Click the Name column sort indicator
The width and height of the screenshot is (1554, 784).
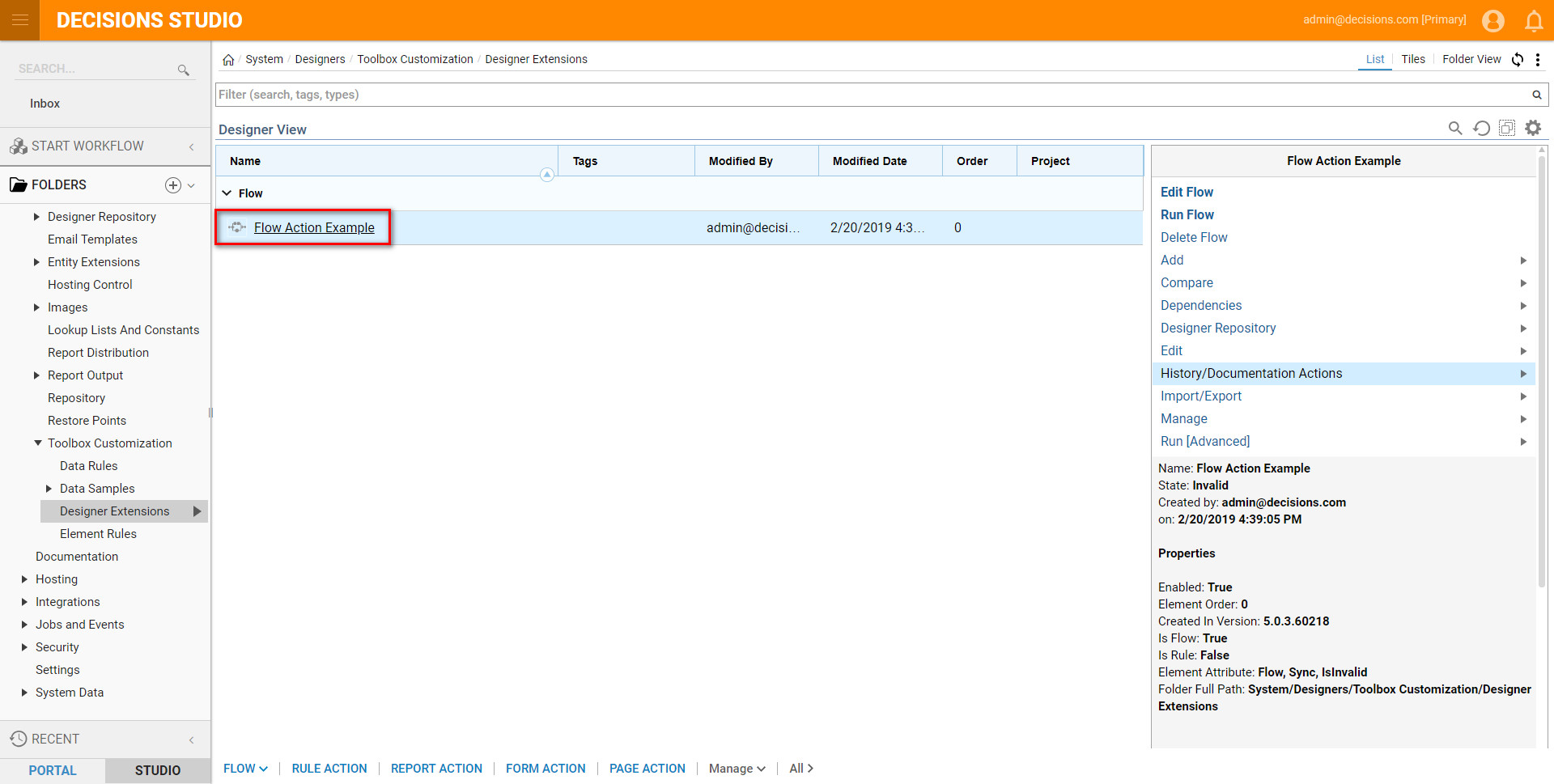pos(547,175)
